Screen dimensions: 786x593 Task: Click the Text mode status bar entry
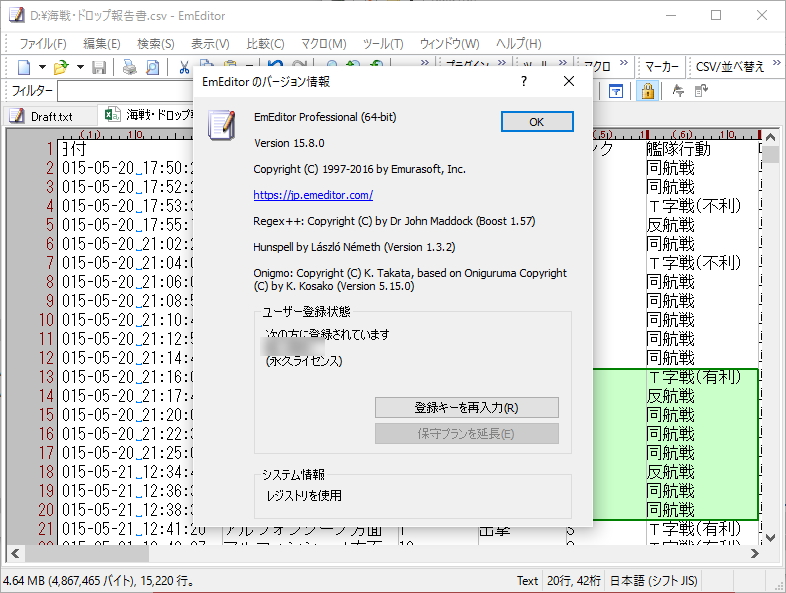point(527,581)
